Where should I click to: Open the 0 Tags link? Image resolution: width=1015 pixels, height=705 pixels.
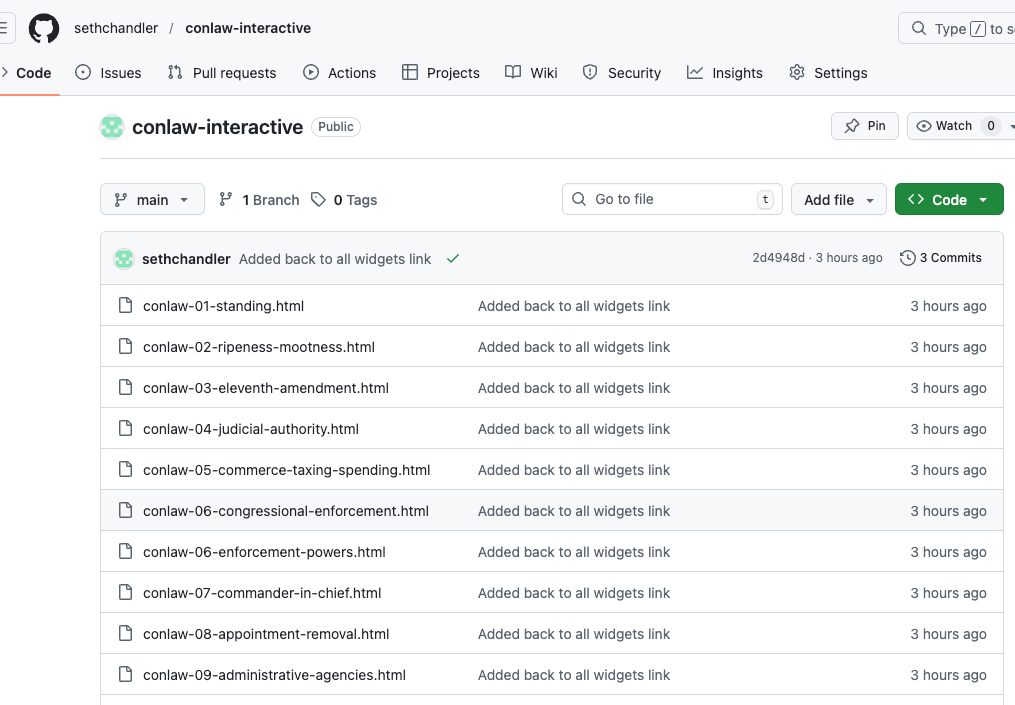tap(344, 200)
